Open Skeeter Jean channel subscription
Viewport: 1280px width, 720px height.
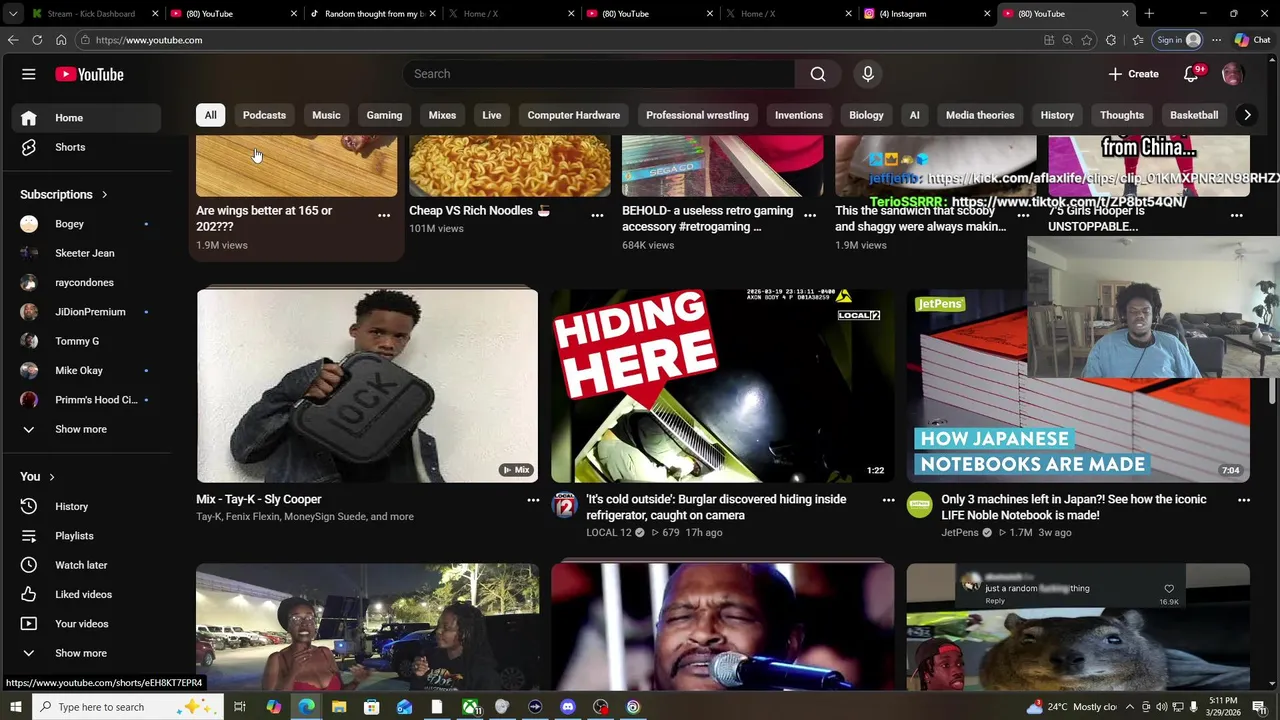pos(86,253)
